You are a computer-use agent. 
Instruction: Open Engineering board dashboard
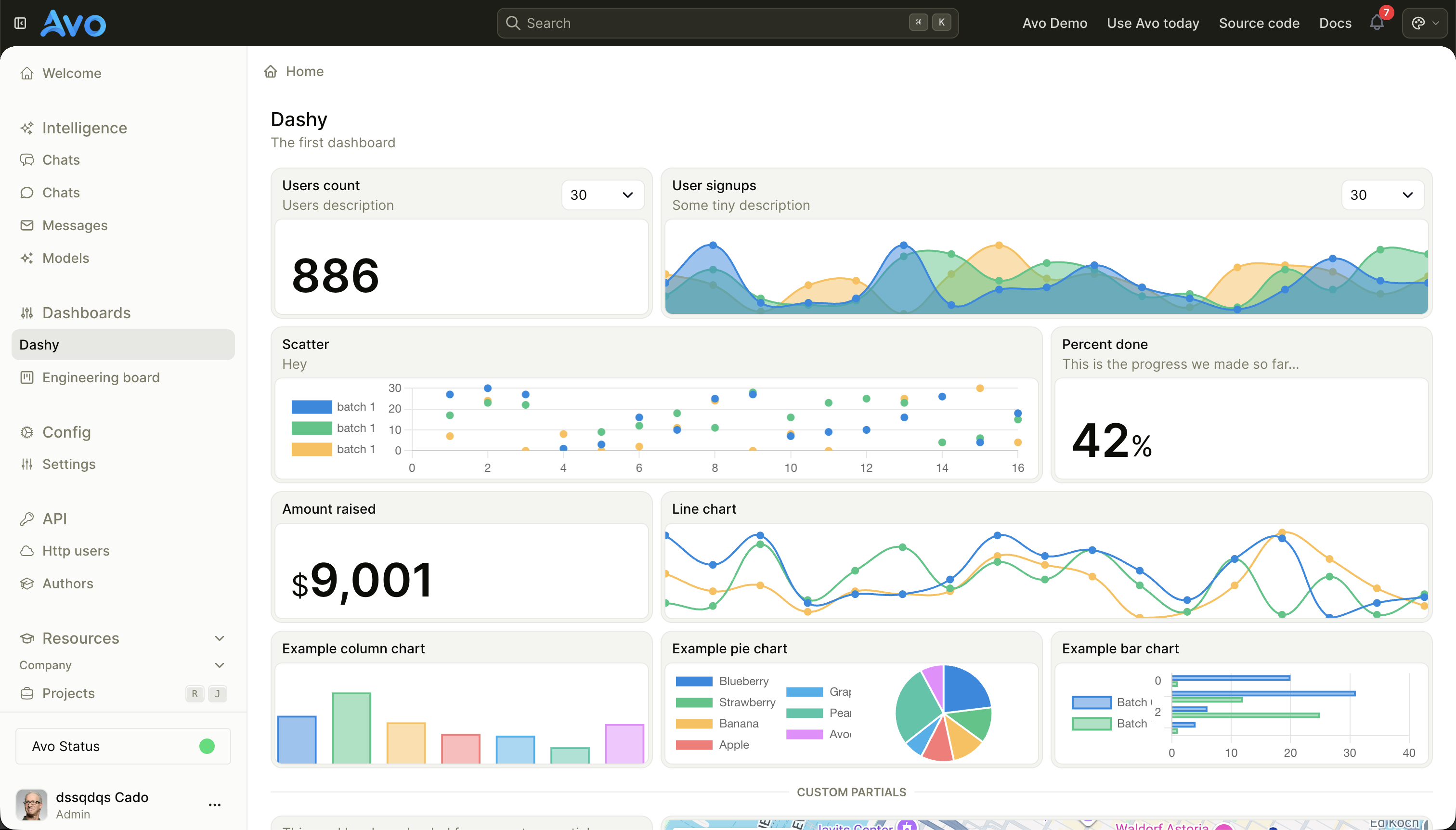click(123, 377)
